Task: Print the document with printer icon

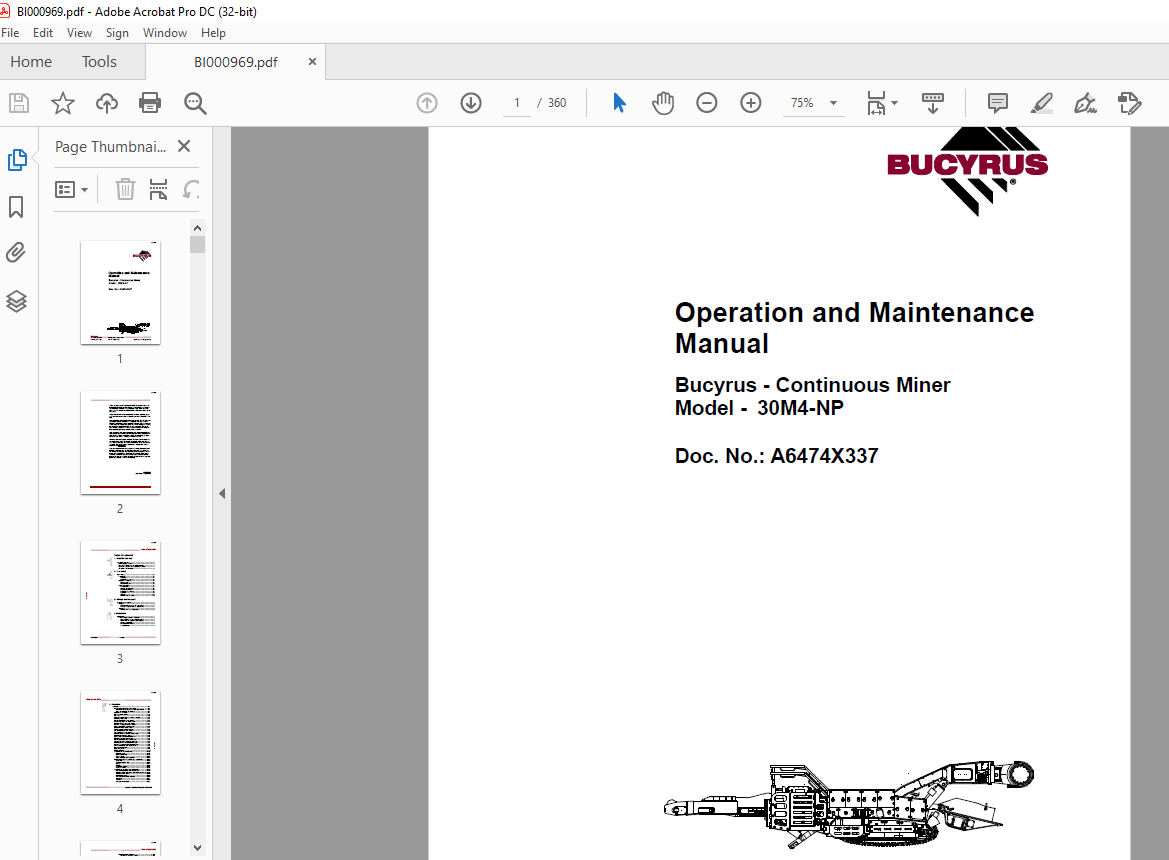Action: (150, 103)
